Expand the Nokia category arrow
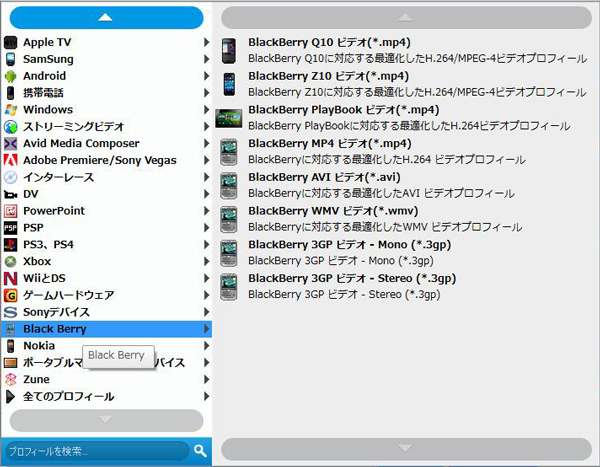600x467 pixels. pyautogui.click(x=206, y=346)
